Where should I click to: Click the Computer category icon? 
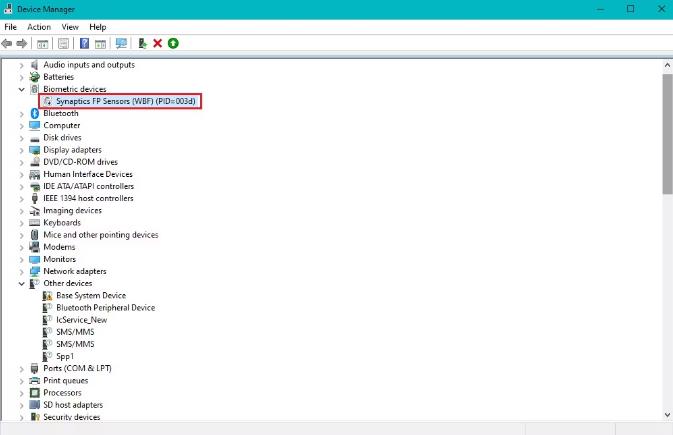click(x=35, y=125)
